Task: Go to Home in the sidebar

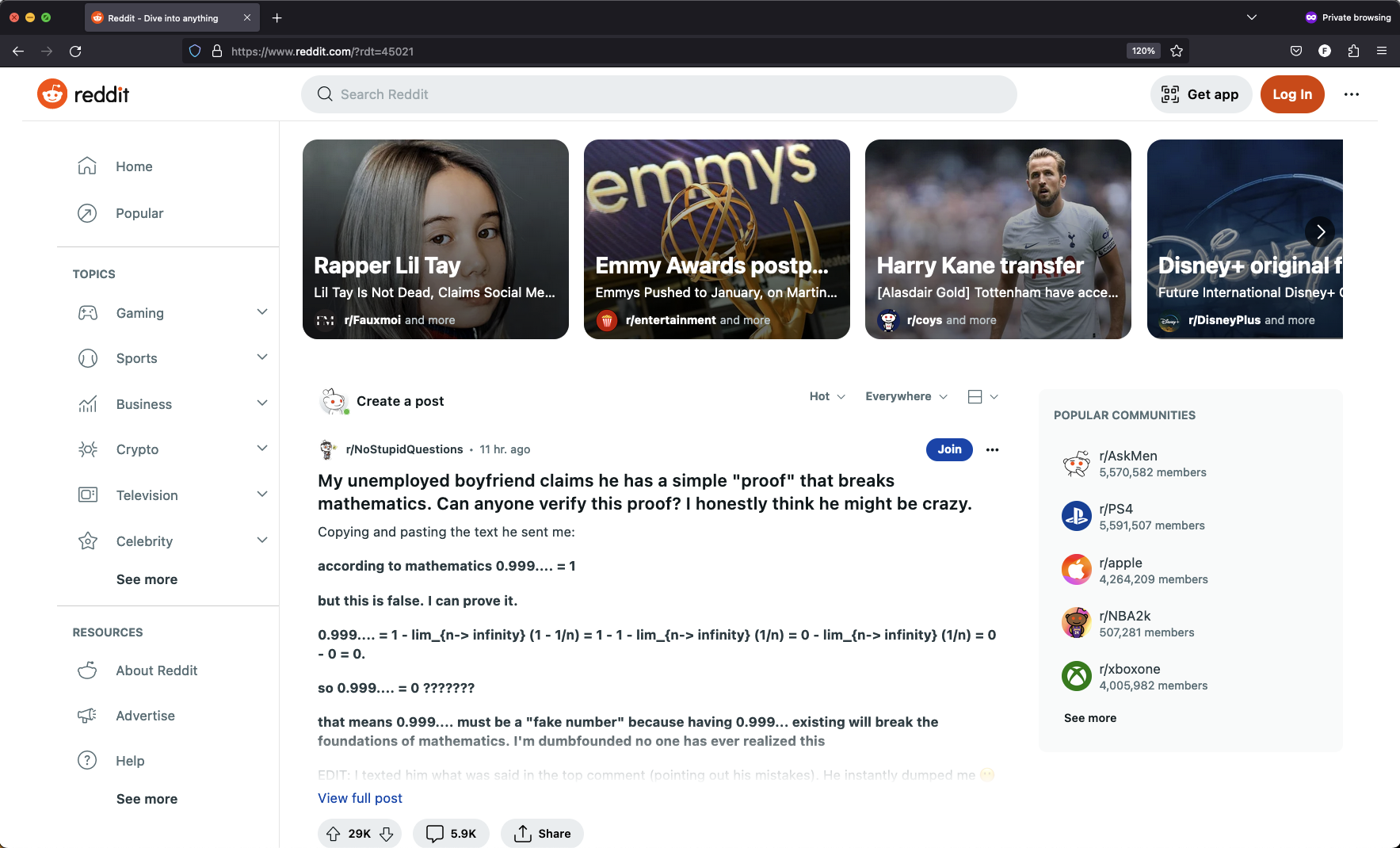Action: pos(134,166)
